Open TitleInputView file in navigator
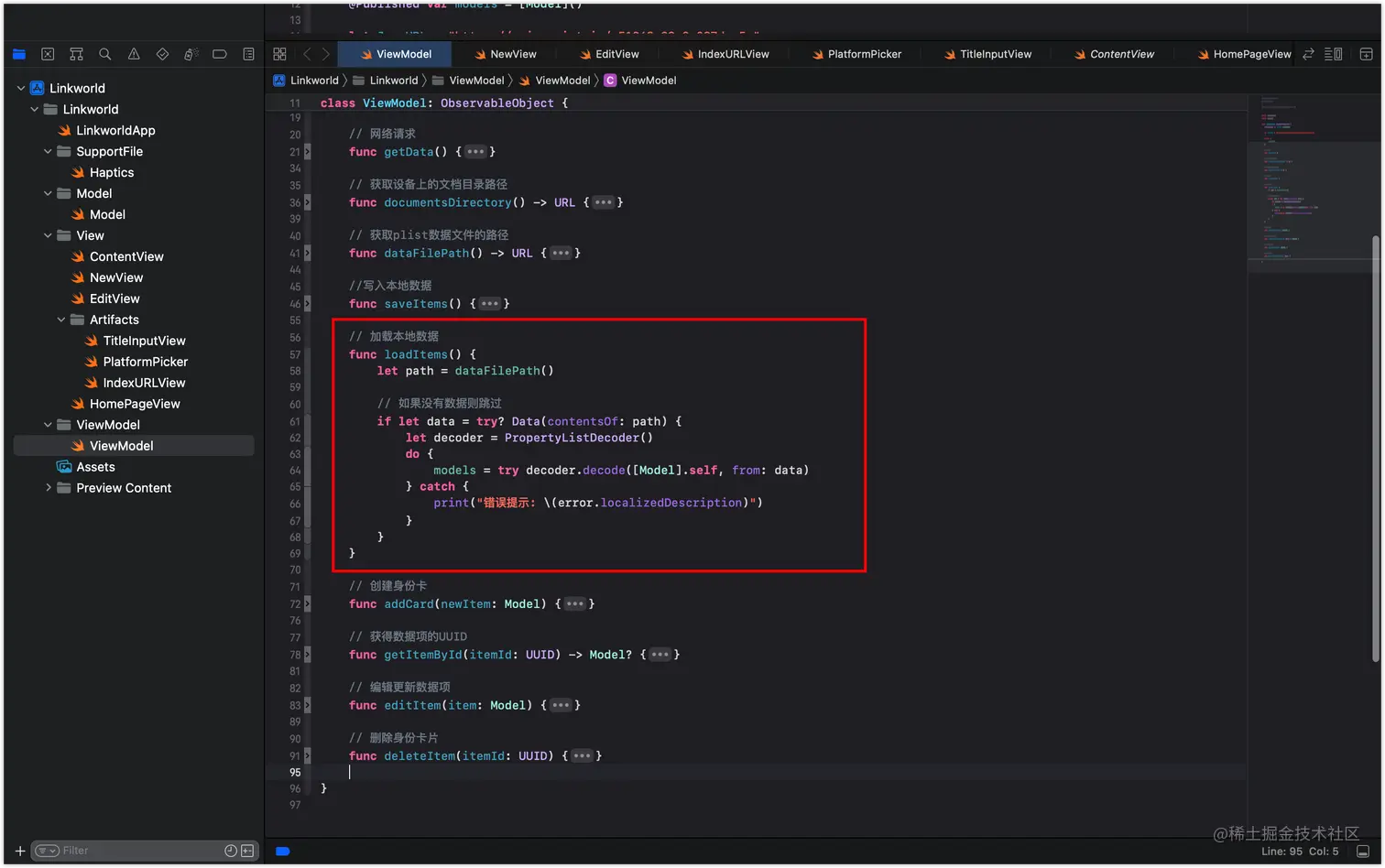Screen dimensions: 1385x868 (144, 341)
